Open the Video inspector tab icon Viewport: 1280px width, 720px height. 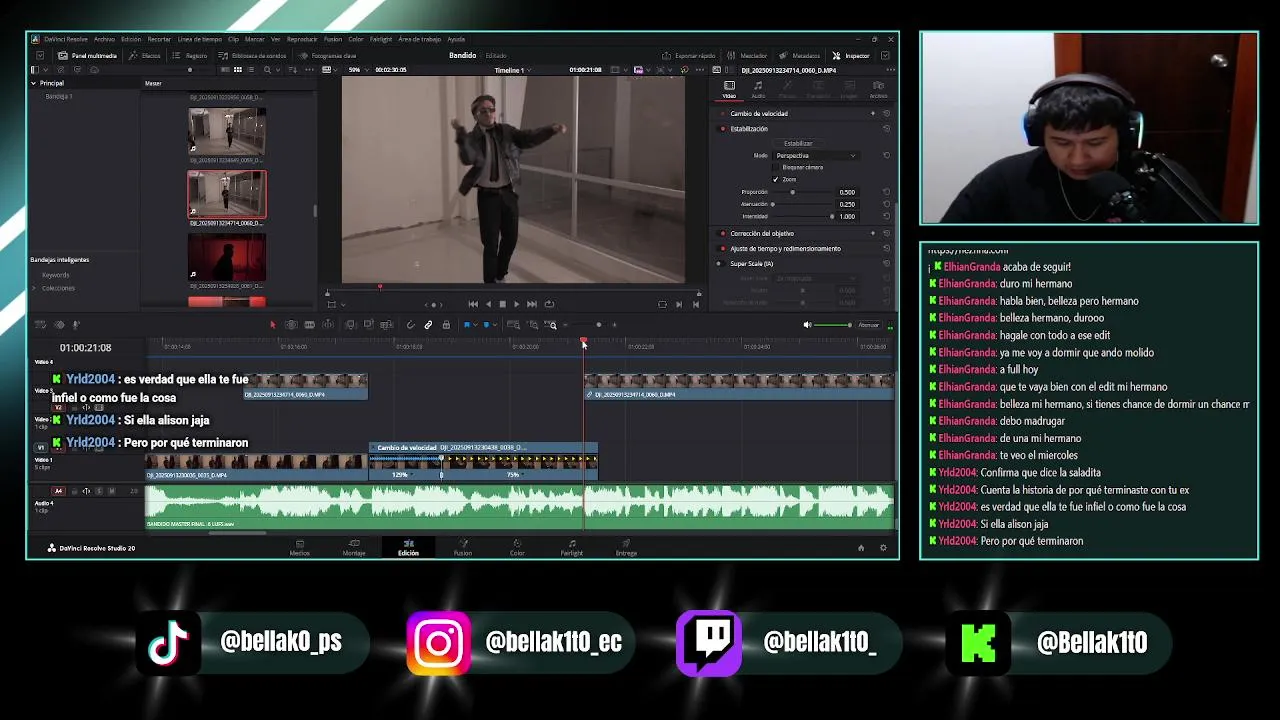click(x=729, y=88)
